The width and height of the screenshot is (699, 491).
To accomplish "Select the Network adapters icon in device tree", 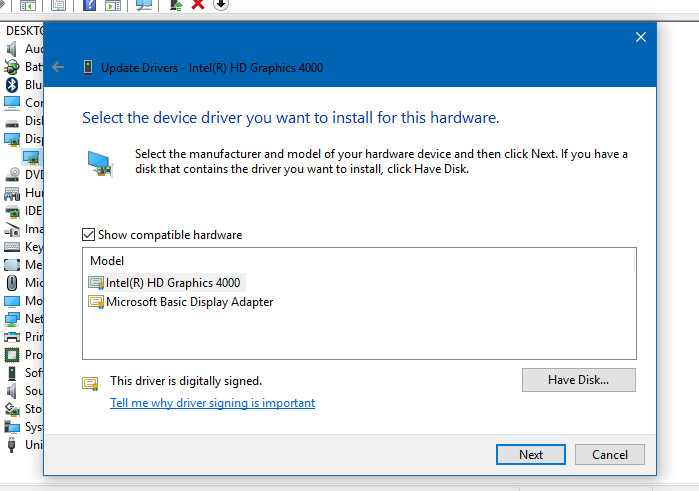I will 12,319.
